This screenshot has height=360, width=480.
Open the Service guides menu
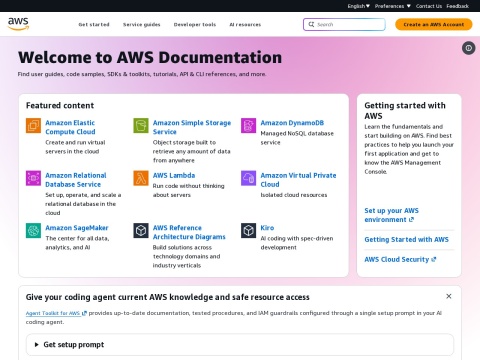click(x=142, y=24)
